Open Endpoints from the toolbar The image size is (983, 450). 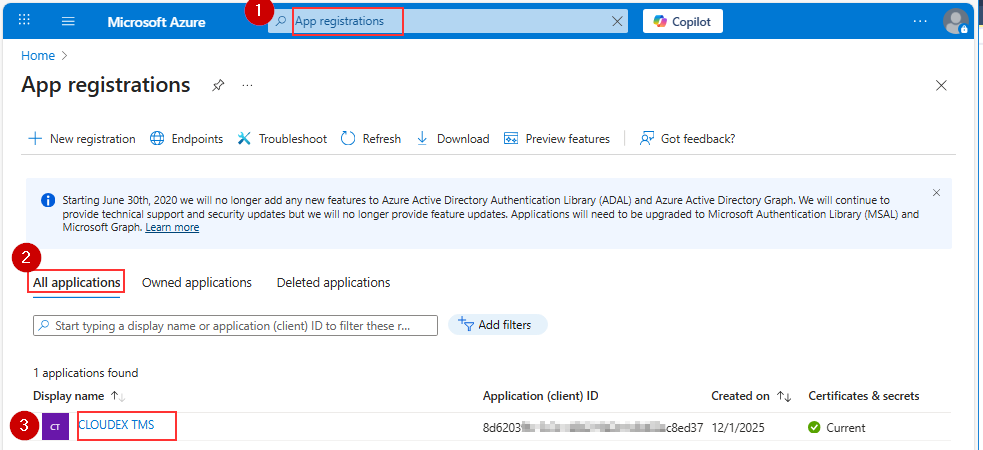186,139
